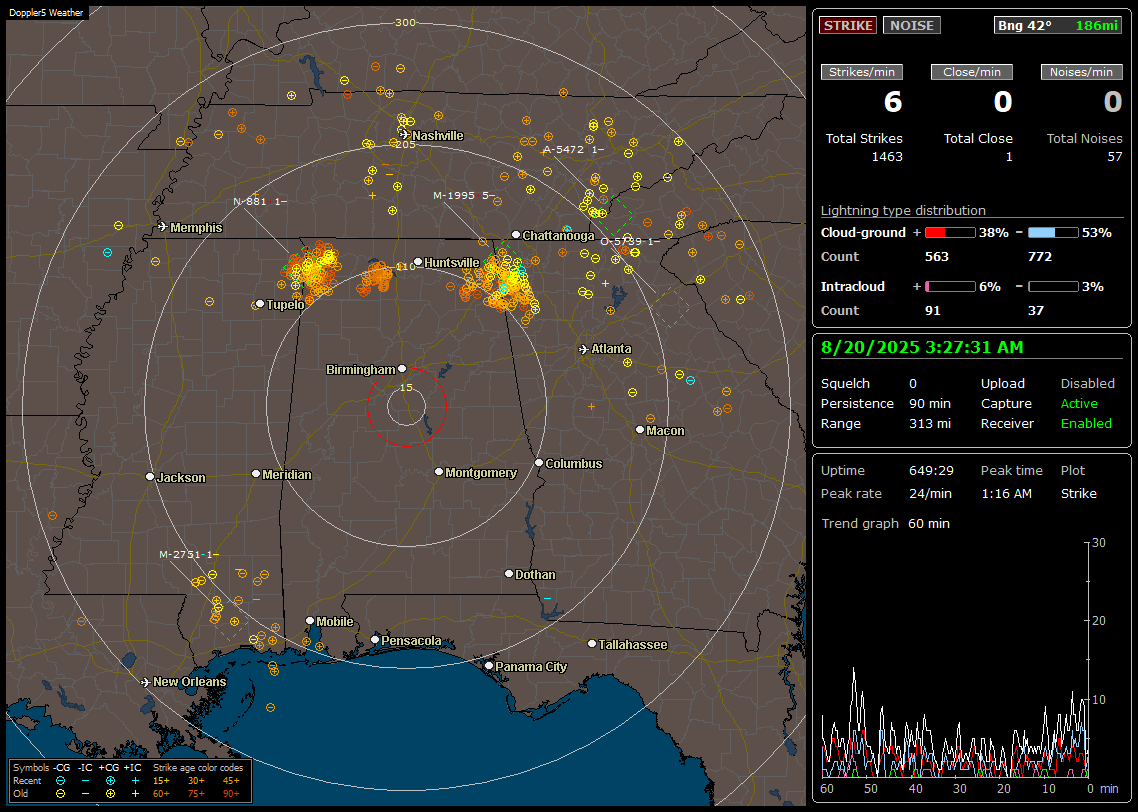1138x812 pixels.
Task: Click the Meridian city marker dot
Action: [255, 473]
